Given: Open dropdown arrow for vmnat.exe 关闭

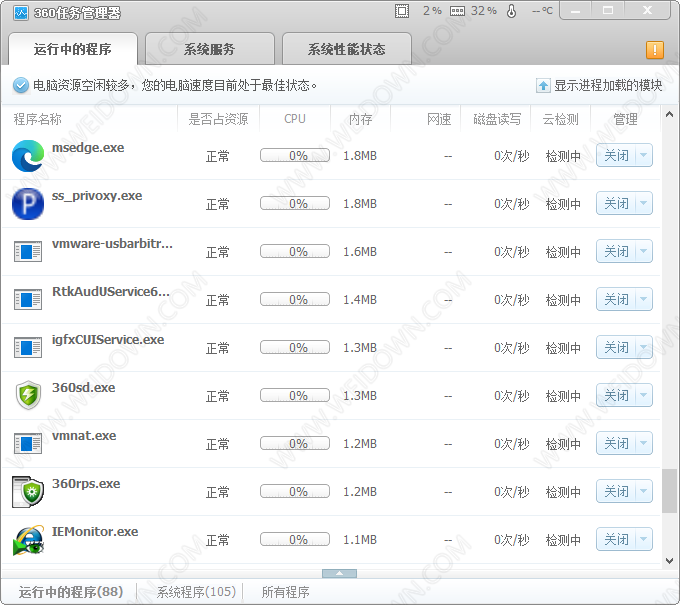Looking at the screenshot, I should click(x=644, y=443).
